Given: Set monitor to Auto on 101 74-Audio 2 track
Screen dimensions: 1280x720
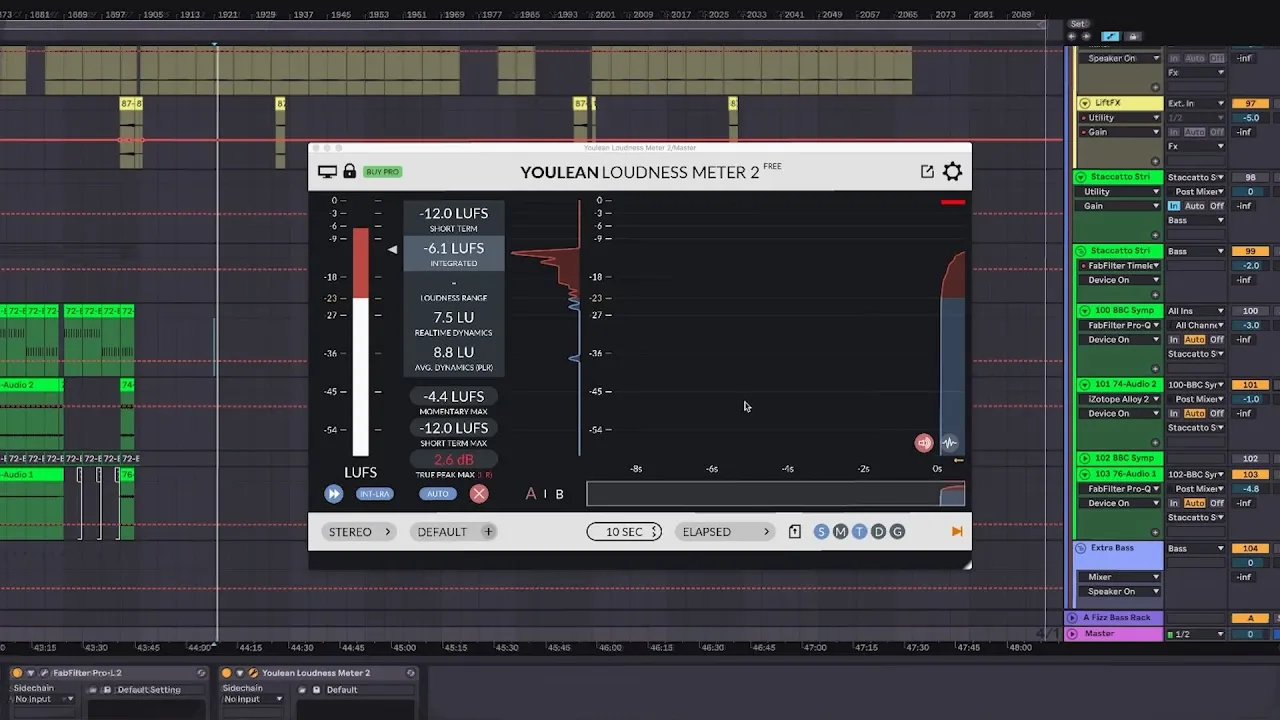Looking at the screenshot, I should (1195, 414).
